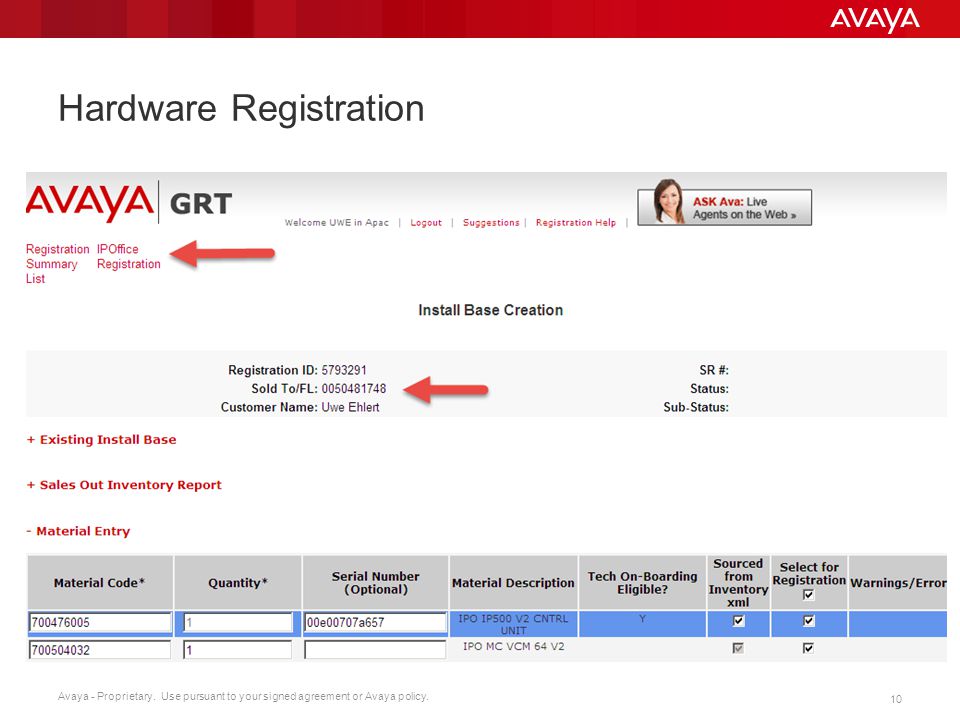Click the Serial Number field with 00e00707a657

375,623
